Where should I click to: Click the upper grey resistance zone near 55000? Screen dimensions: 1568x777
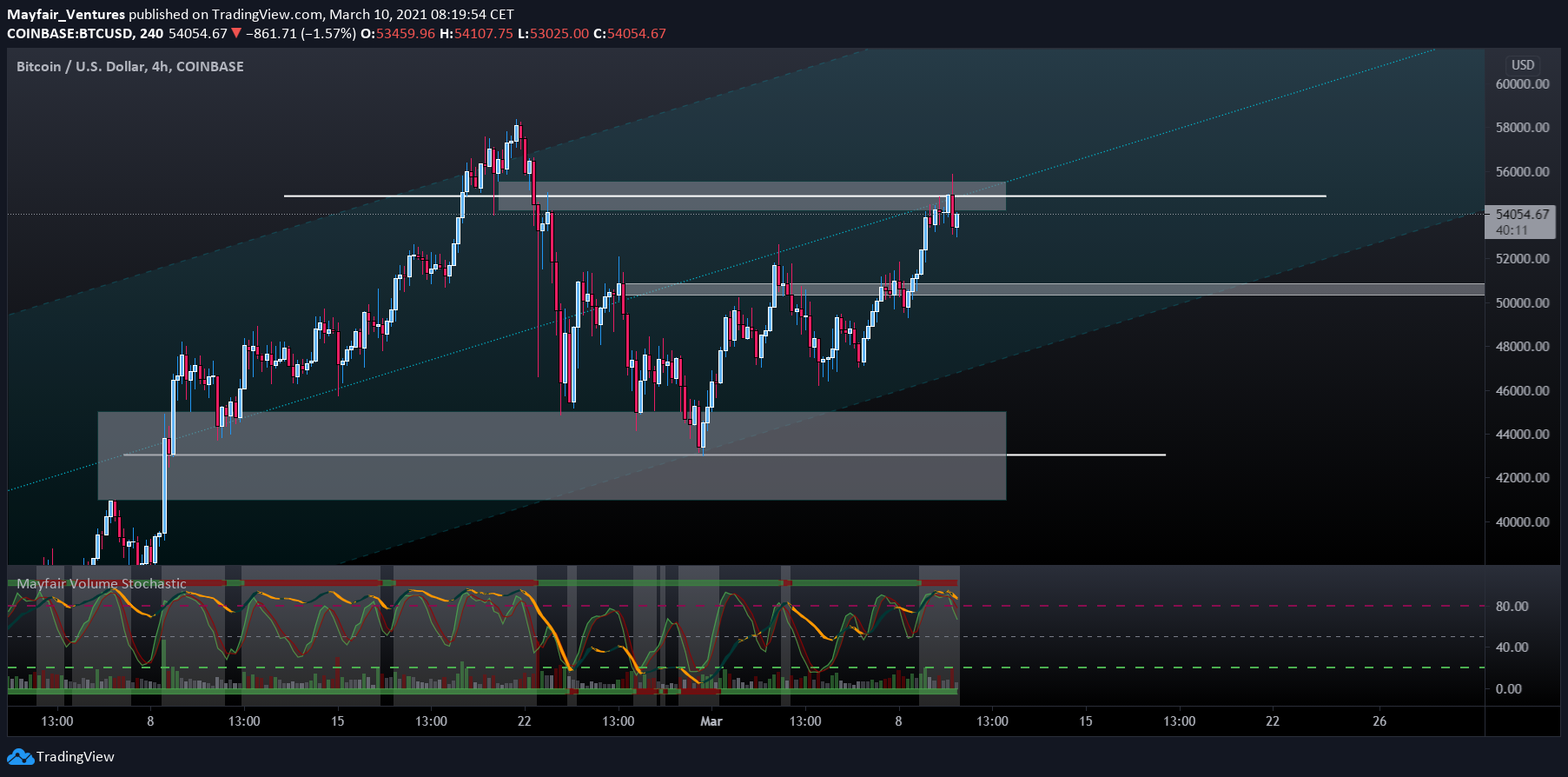752,196
